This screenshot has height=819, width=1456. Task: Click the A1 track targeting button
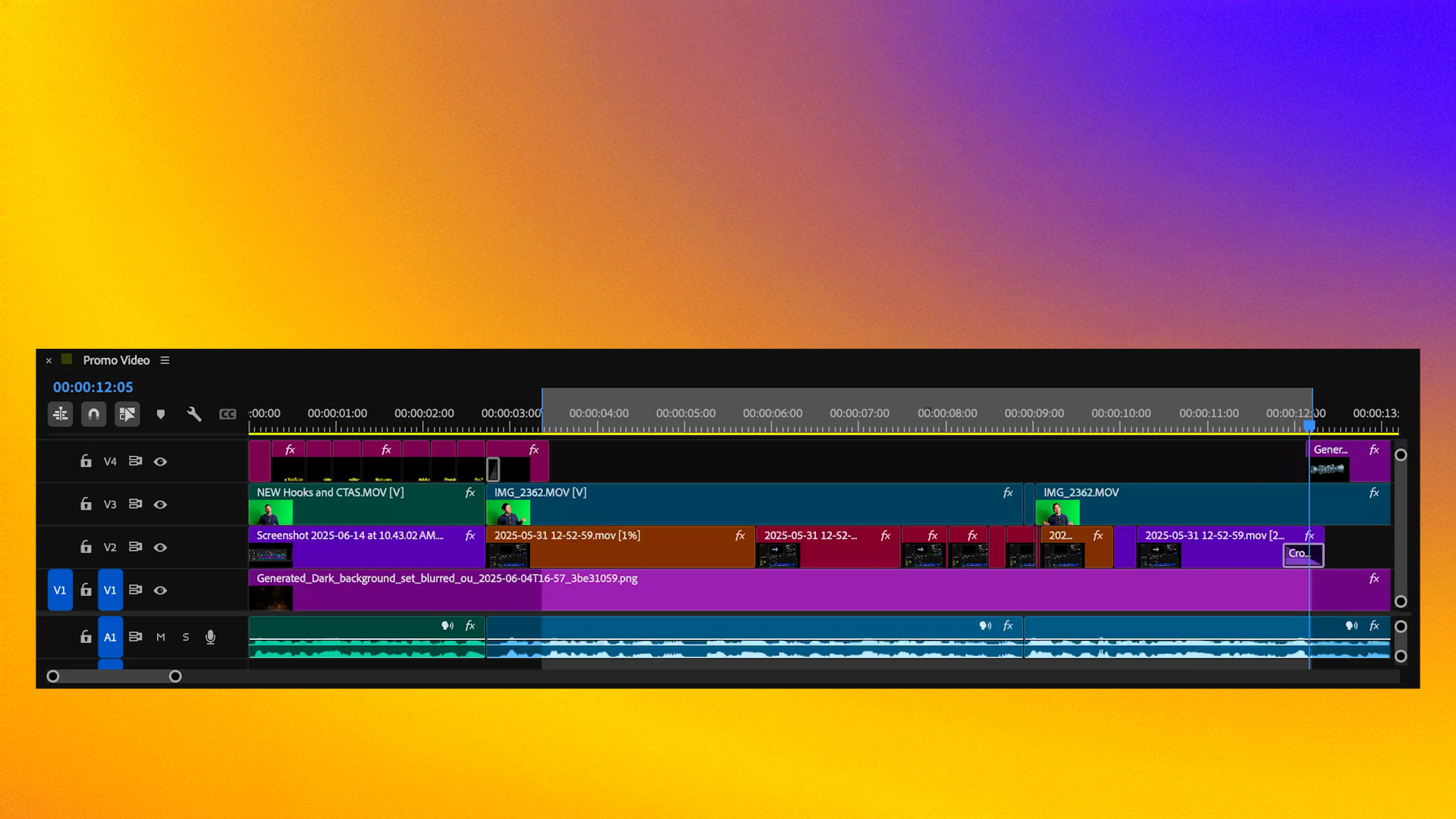click(x=110, y=637)
